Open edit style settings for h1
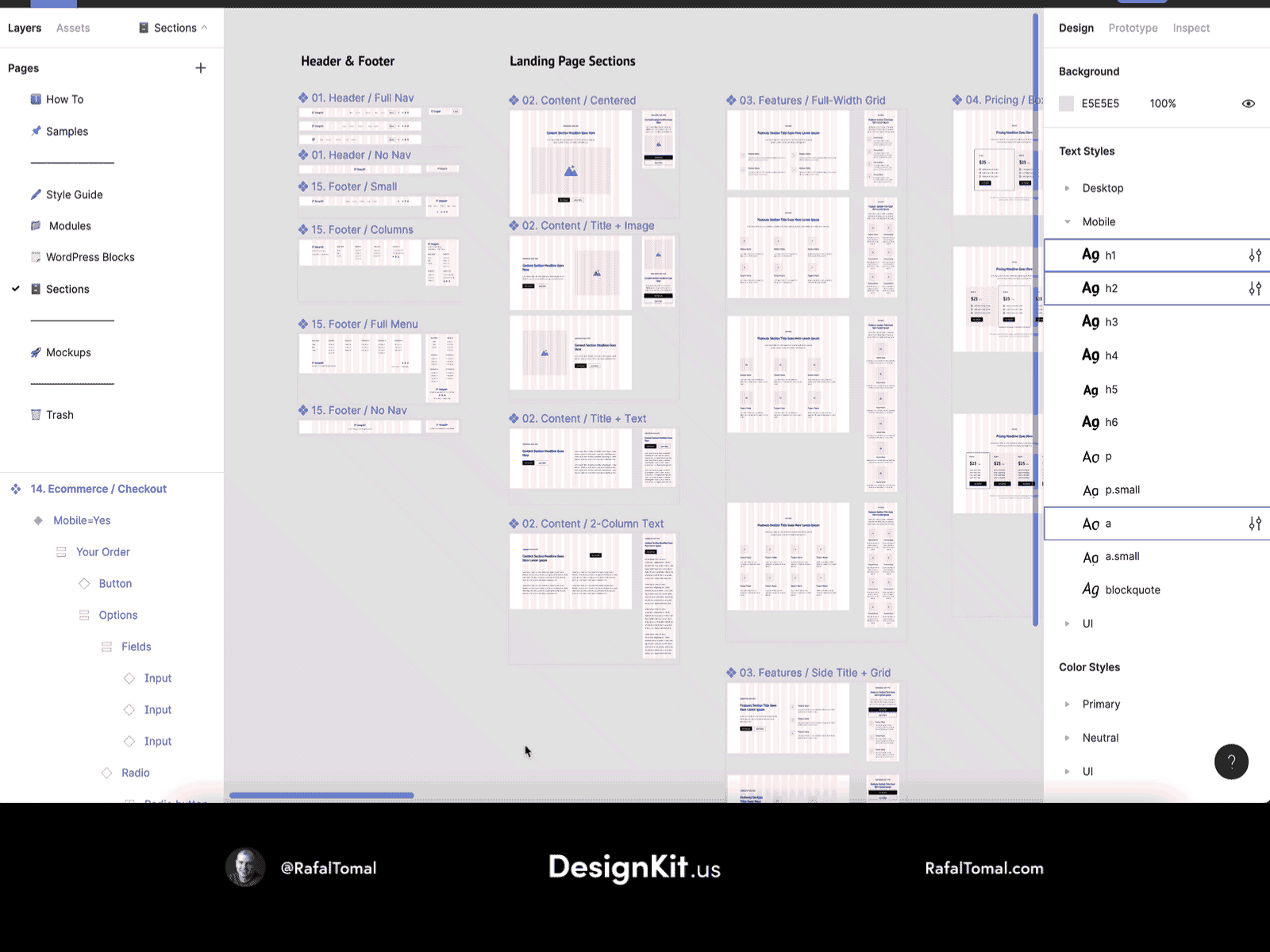1270x952 pixels. click(x=1255, y=255)
